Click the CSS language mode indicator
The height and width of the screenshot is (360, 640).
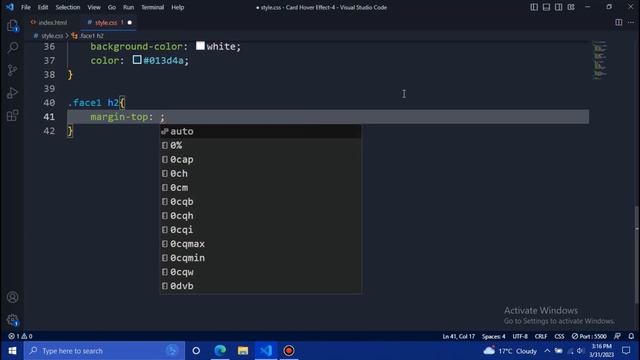click(559, 336)
